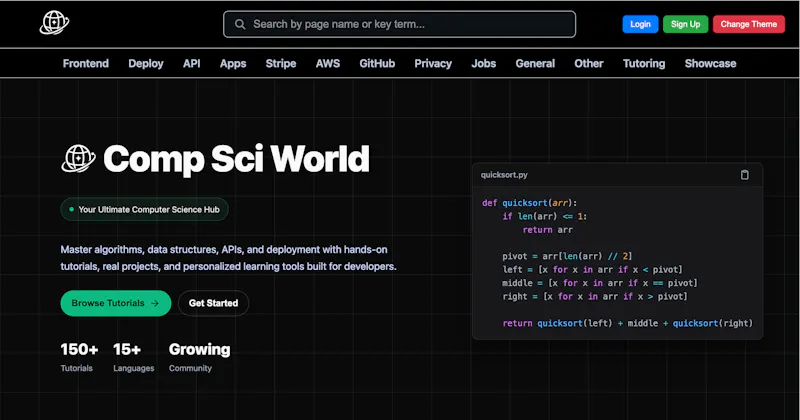Click the 15+ Languages stat

(134, 357)
